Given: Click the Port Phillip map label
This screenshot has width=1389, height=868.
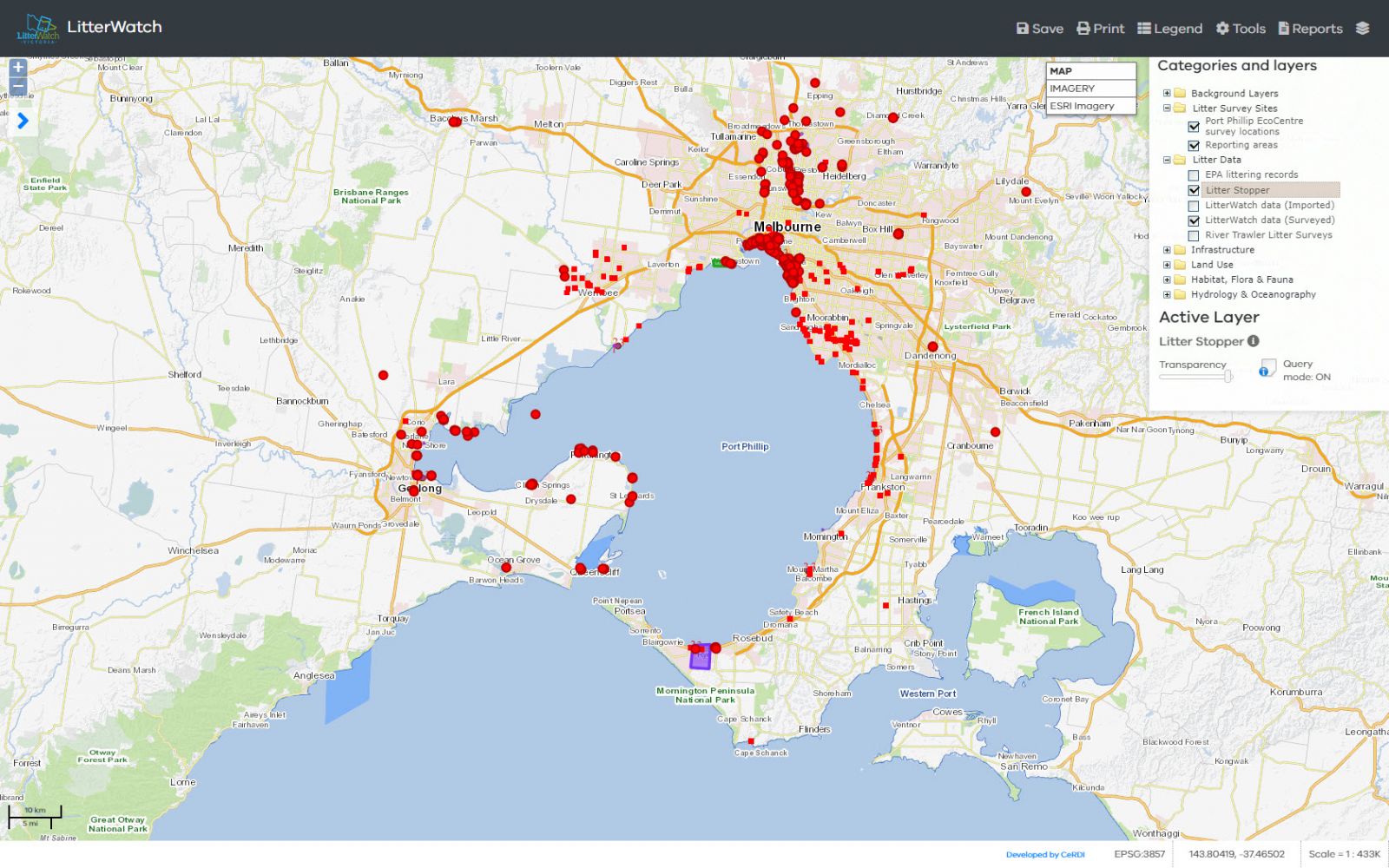Looking at the screenshot, I should point(745,446).
